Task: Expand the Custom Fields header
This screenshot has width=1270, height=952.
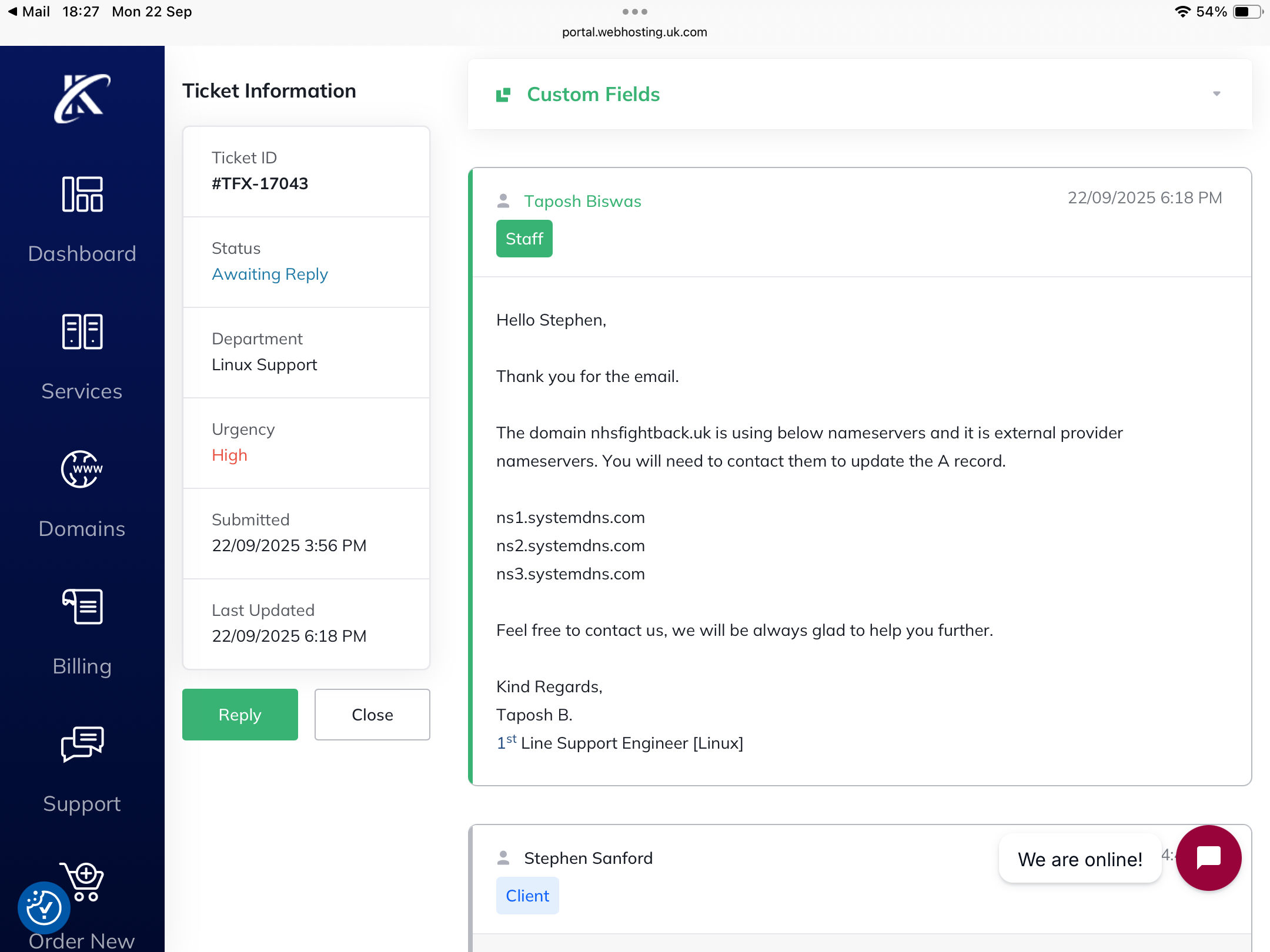Action: coord(593,95)
